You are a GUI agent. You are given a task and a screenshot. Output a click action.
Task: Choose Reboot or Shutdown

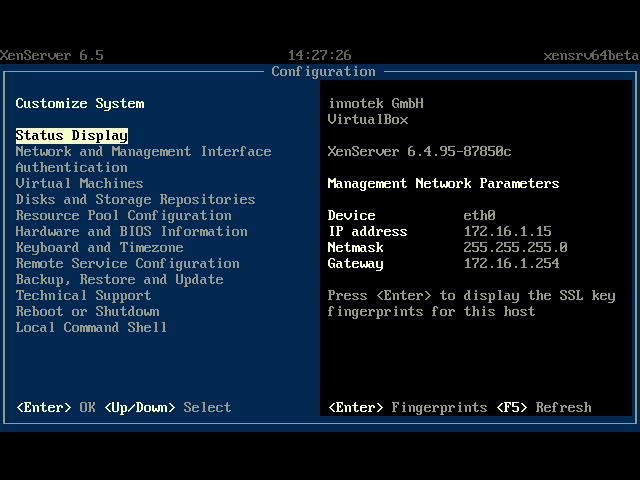[x=87, y=312]
